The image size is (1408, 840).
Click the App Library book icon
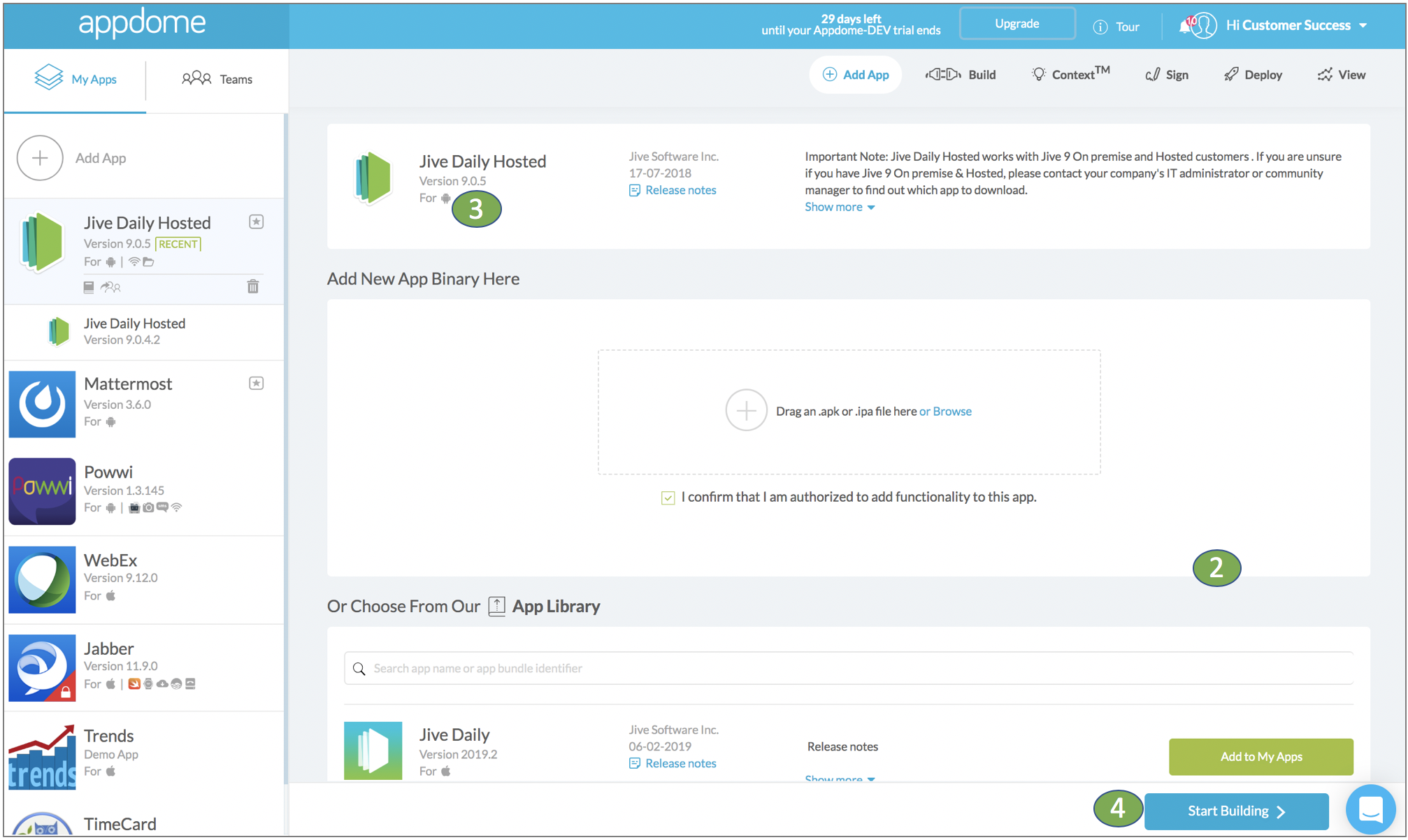pos(496,606)
